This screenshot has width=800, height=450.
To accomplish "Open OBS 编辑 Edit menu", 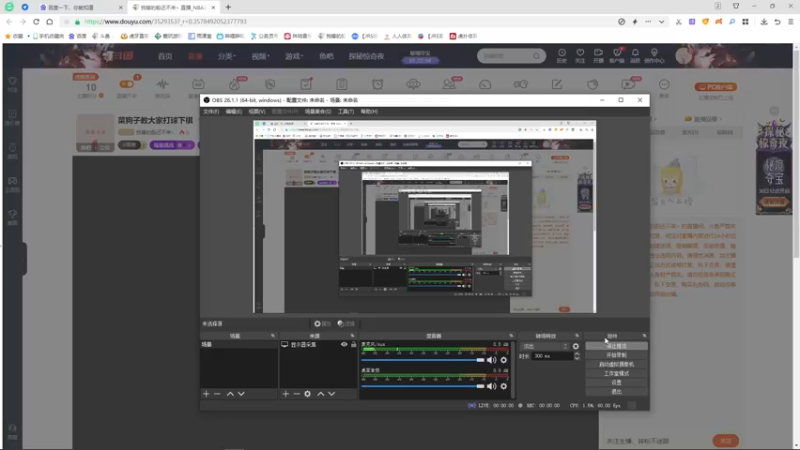I will coord(233,111).
